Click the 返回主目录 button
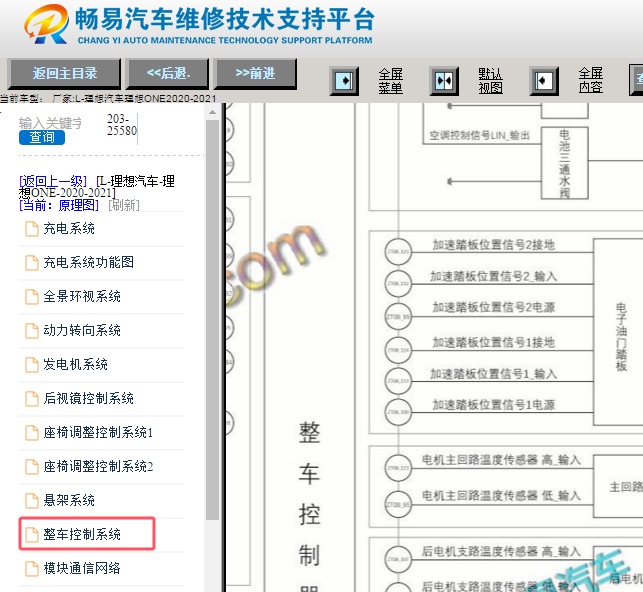This screenshot has height=592, width=643. 64,74
